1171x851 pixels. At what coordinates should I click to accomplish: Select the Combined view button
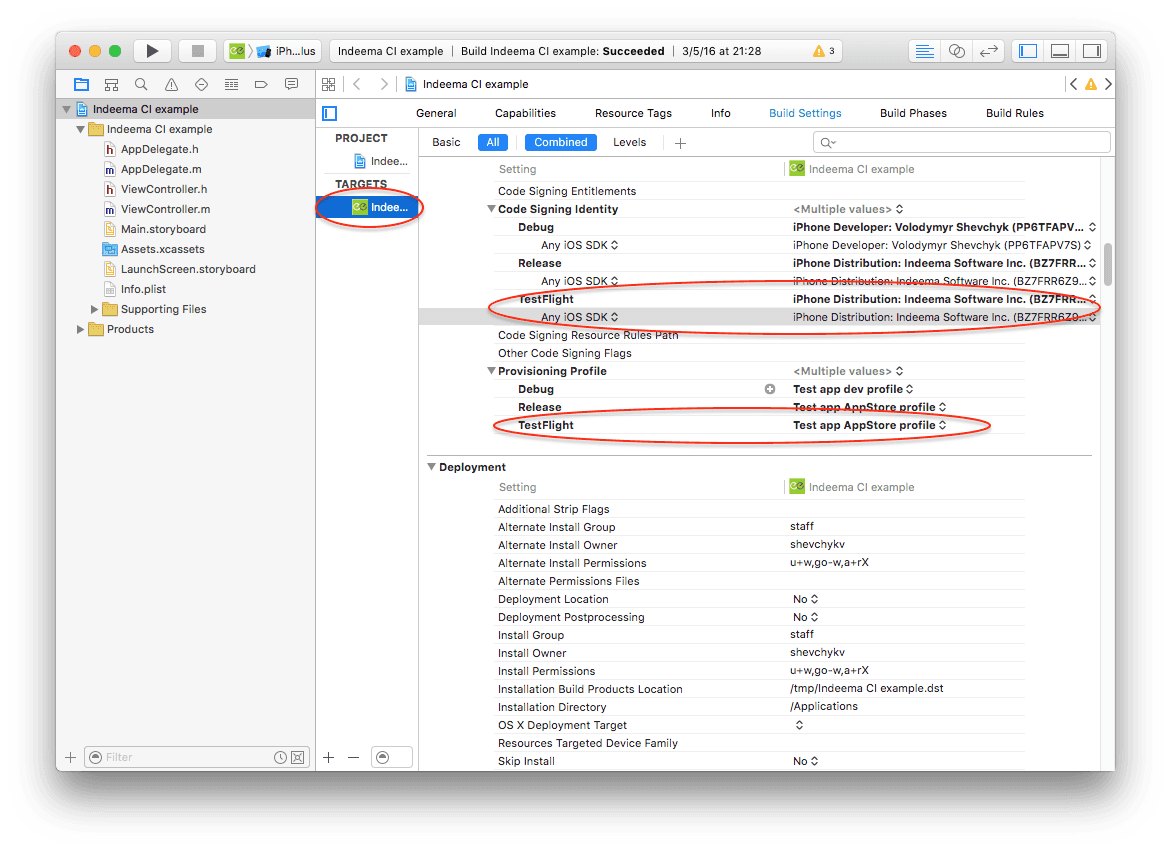[560, 142]
